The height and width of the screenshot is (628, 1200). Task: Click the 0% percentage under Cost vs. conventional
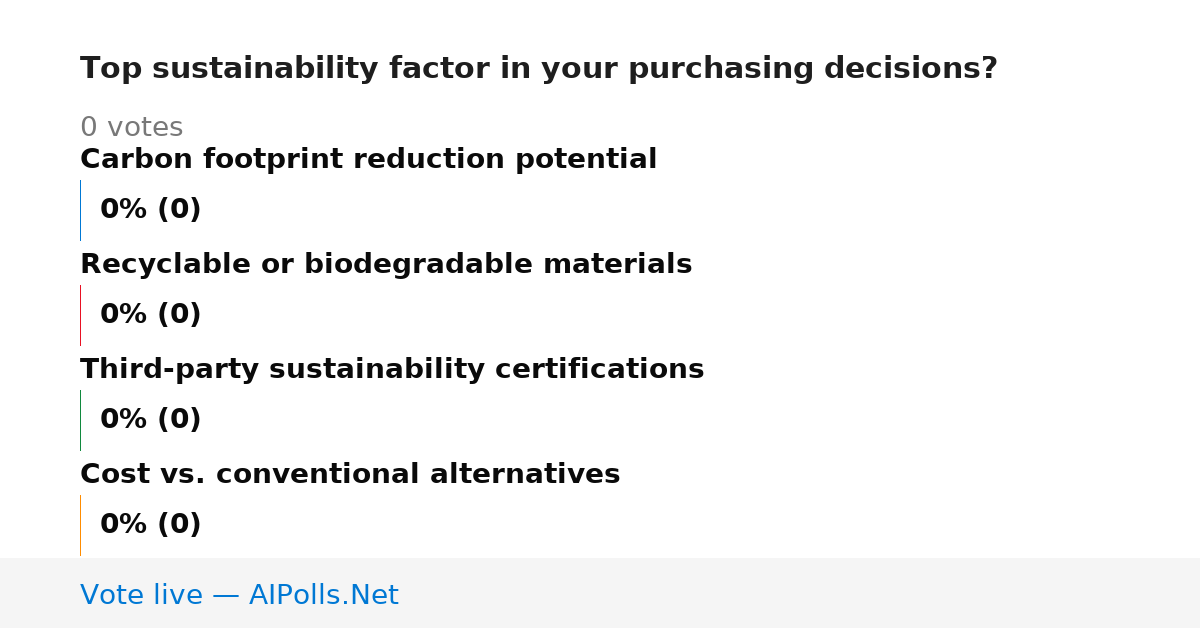(x=124, y=525)
